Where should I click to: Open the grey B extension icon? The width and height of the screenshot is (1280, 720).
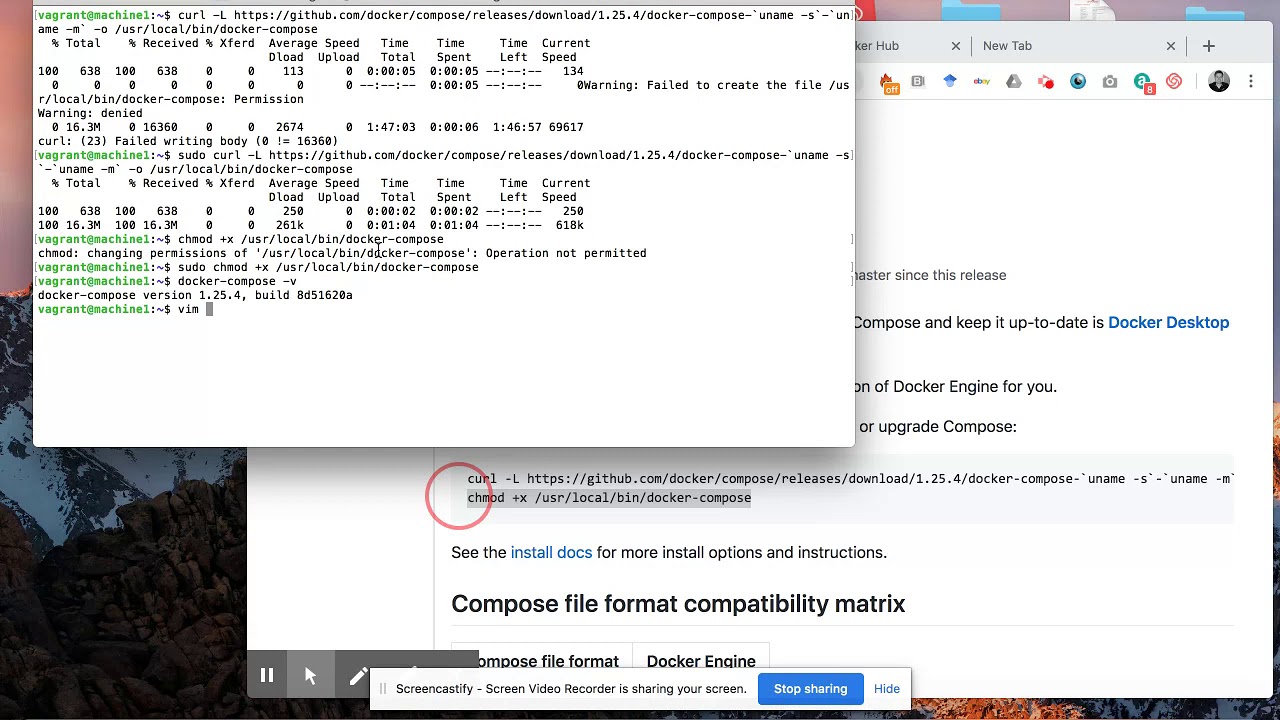pos(918,82)
